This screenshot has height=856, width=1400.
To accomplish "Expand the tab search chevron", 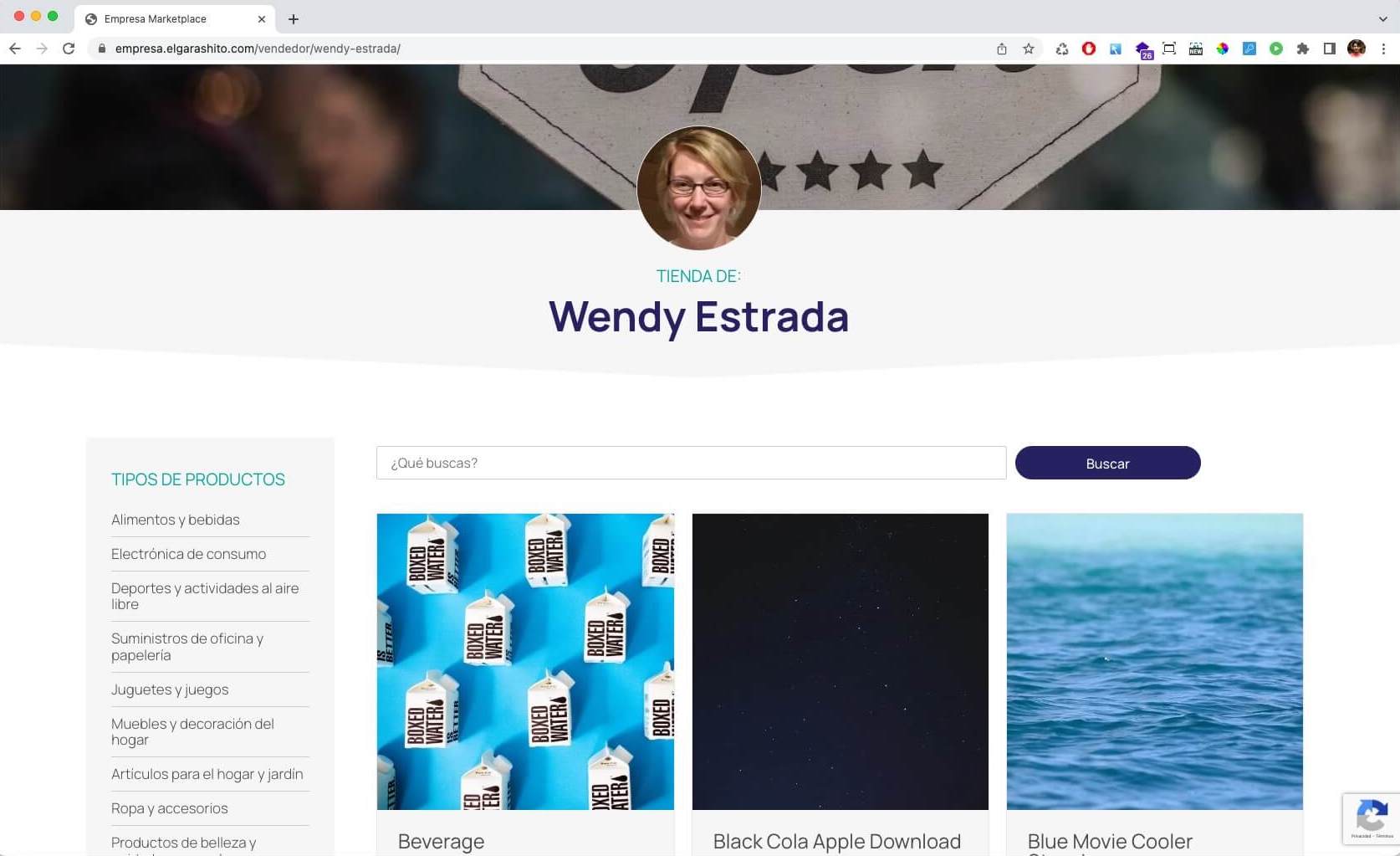I will 1382,18.
